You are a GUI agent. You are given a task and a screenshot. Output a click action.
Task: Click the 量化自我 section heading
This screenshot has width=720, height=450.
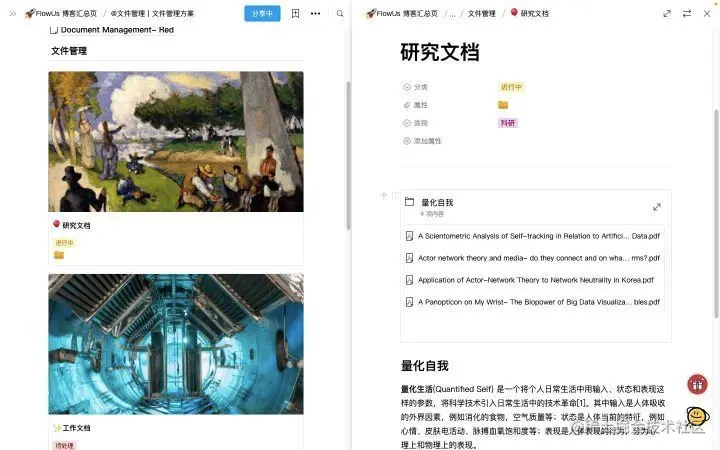coord(424,366)
